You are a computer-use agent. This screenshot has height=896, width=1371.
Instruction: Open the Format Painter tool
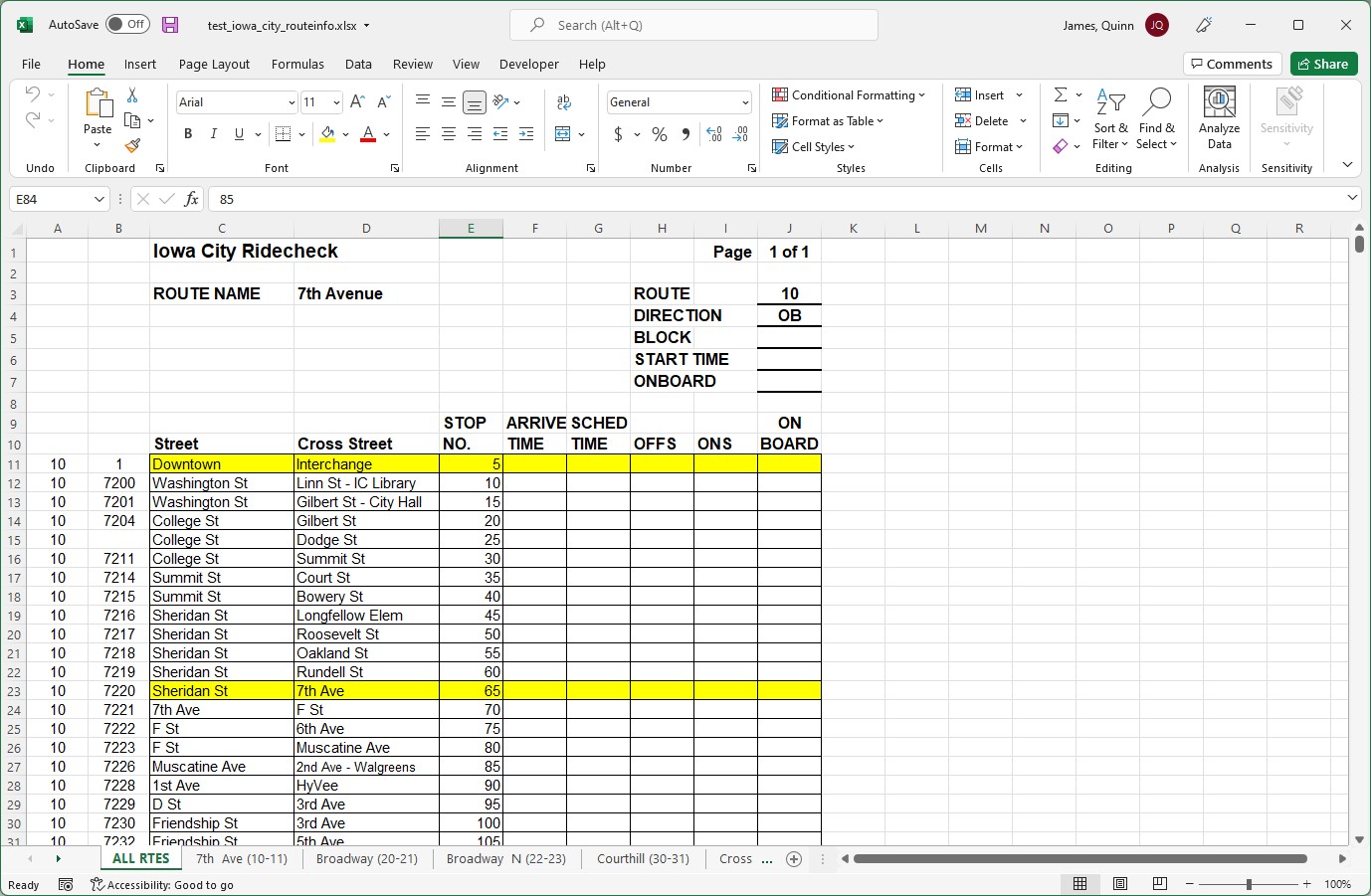coord(130,145)
